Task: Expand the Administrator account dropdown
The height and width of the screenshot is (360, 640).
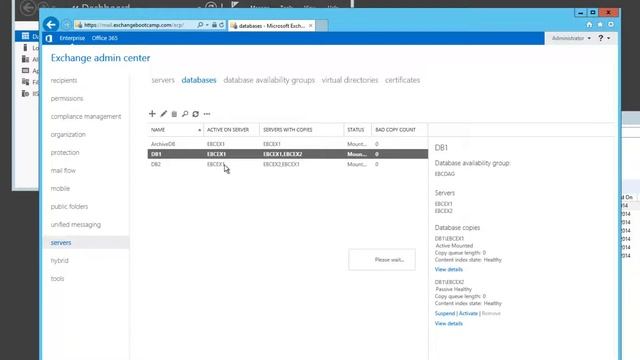Action: 571,38
